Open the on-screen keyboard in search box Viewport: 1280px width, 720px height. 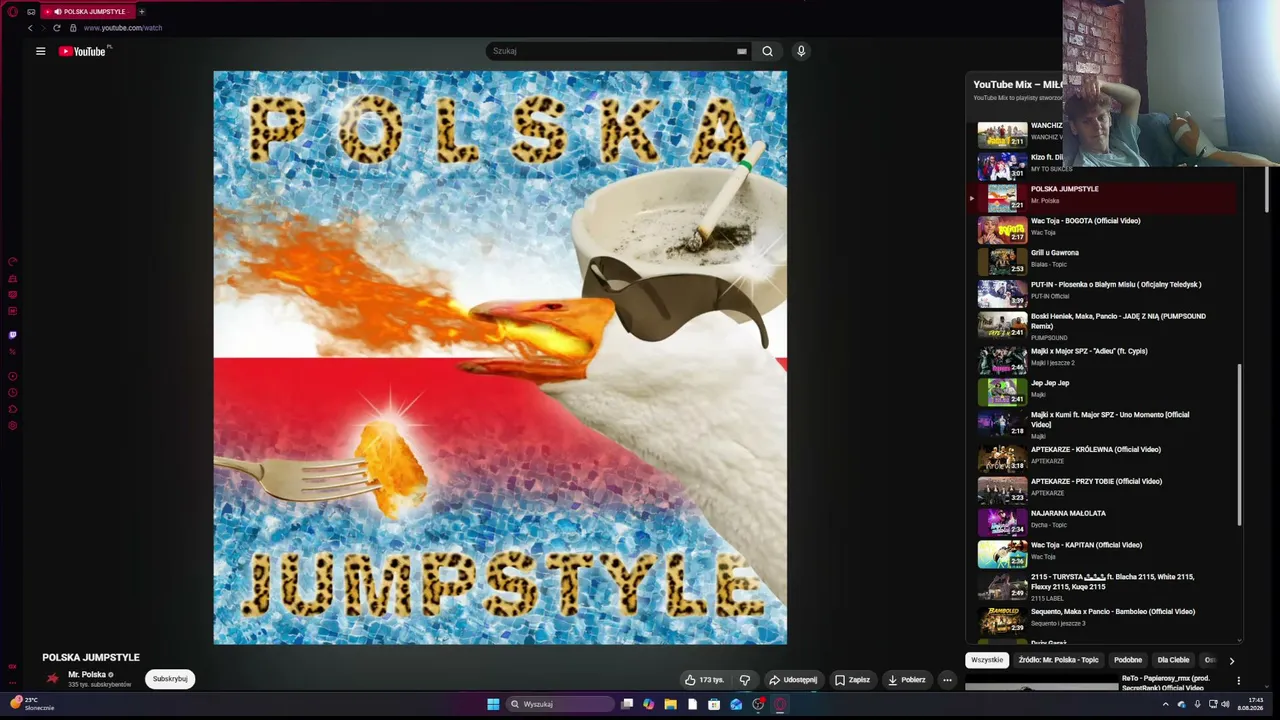[x=741, y=51]
